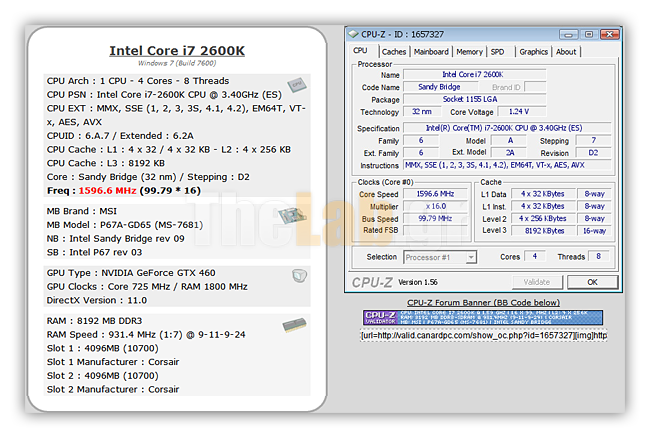The height and width of the screenshot is (438, 650).
Task: Click the Cores count field
Action: [x=535, y=257]
